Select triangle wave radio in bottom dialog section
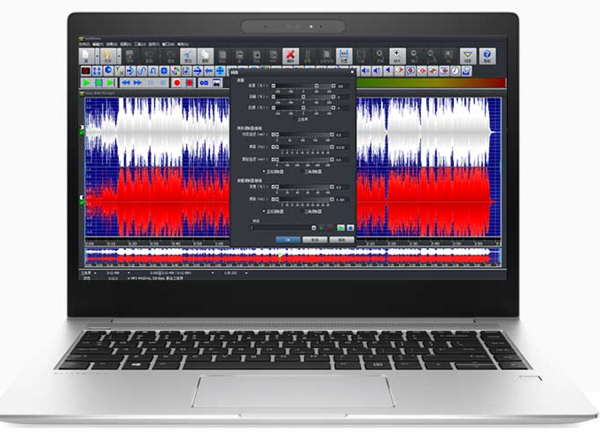600x436 pixels. (x=303, y=212)
